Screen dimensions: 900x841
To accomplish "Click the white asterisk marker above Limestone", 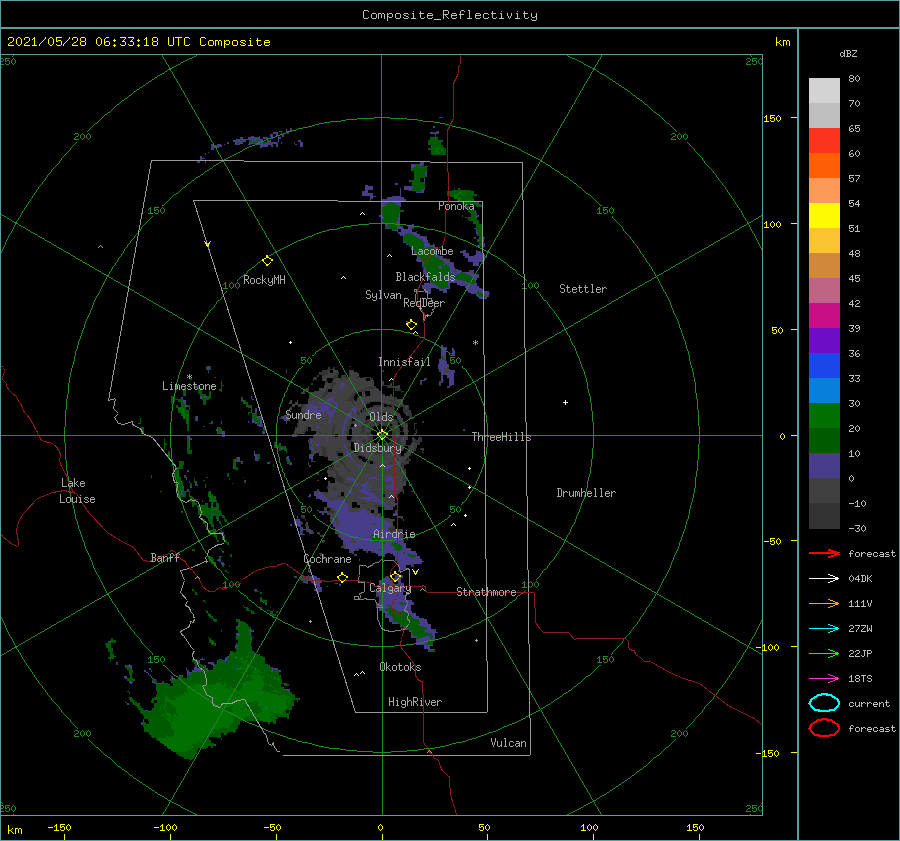I will (189, 377).
